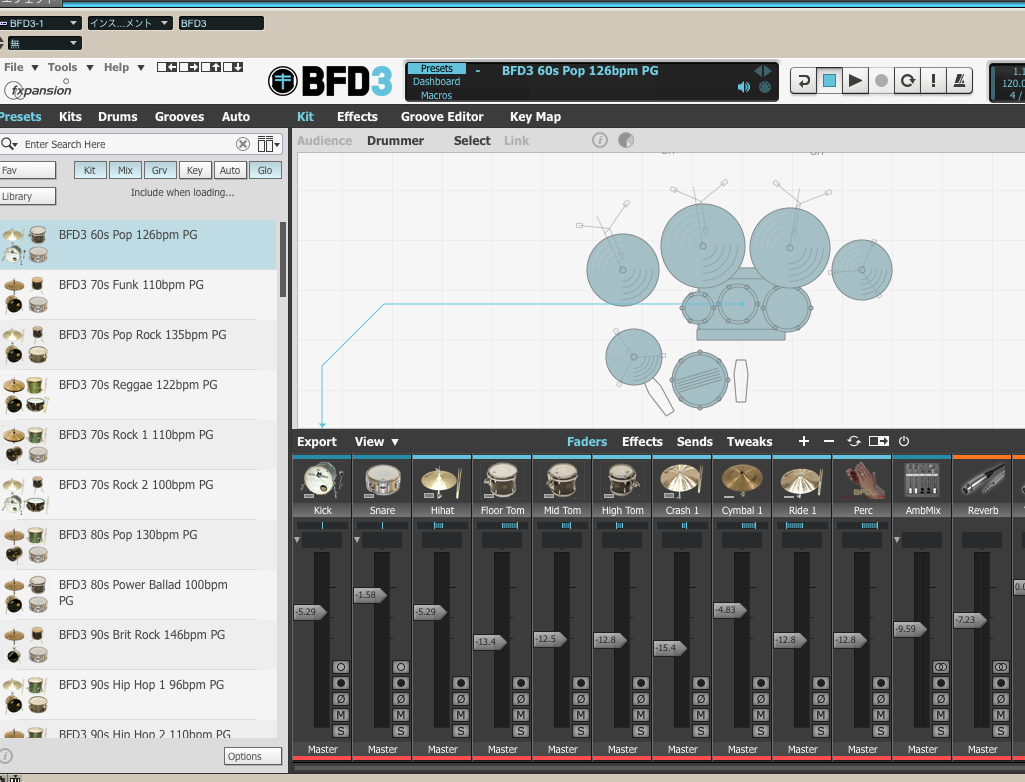Screen dimensions: 1025x782
Task: Toggle the Kit preset filter
Action: click(90, 170)
